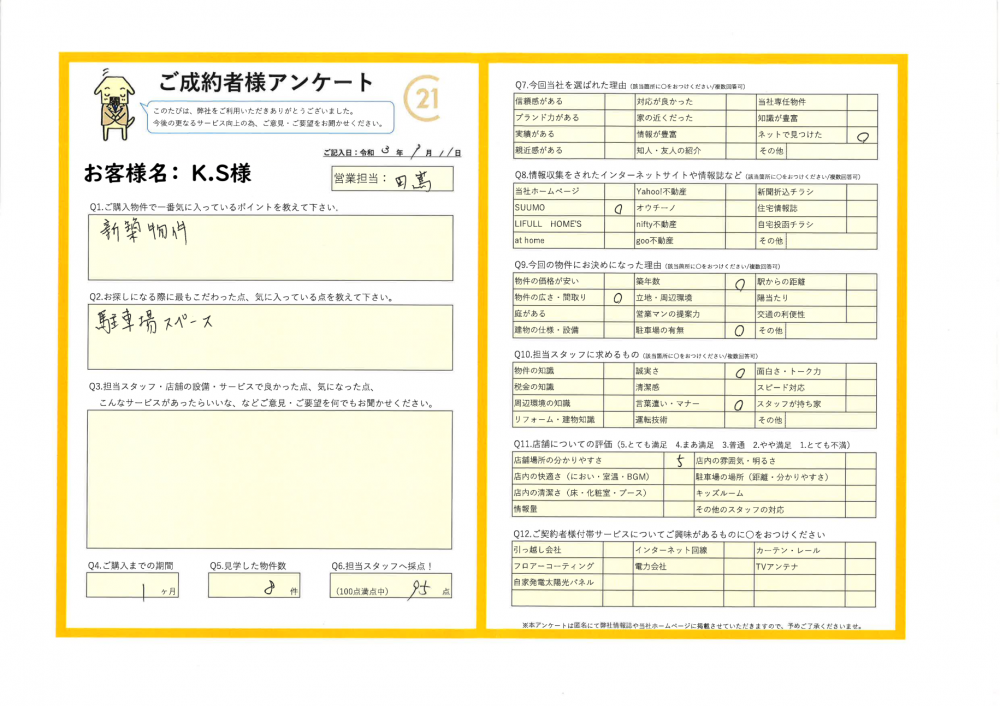The height and width of the screenshot is (706, 1000).
Task: Toggle the SUUMO checkbox cell
Action: [x=618, y=208]
